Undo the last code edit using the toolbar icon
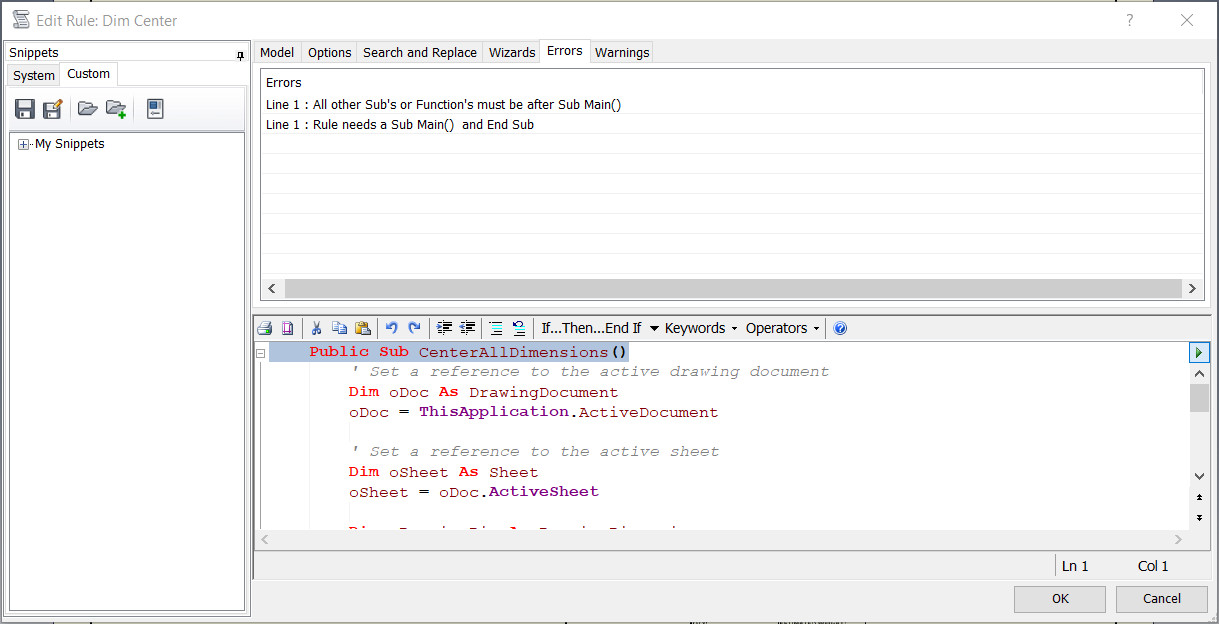This screenshot has height=624, width=1219. (x=391, y=328)
